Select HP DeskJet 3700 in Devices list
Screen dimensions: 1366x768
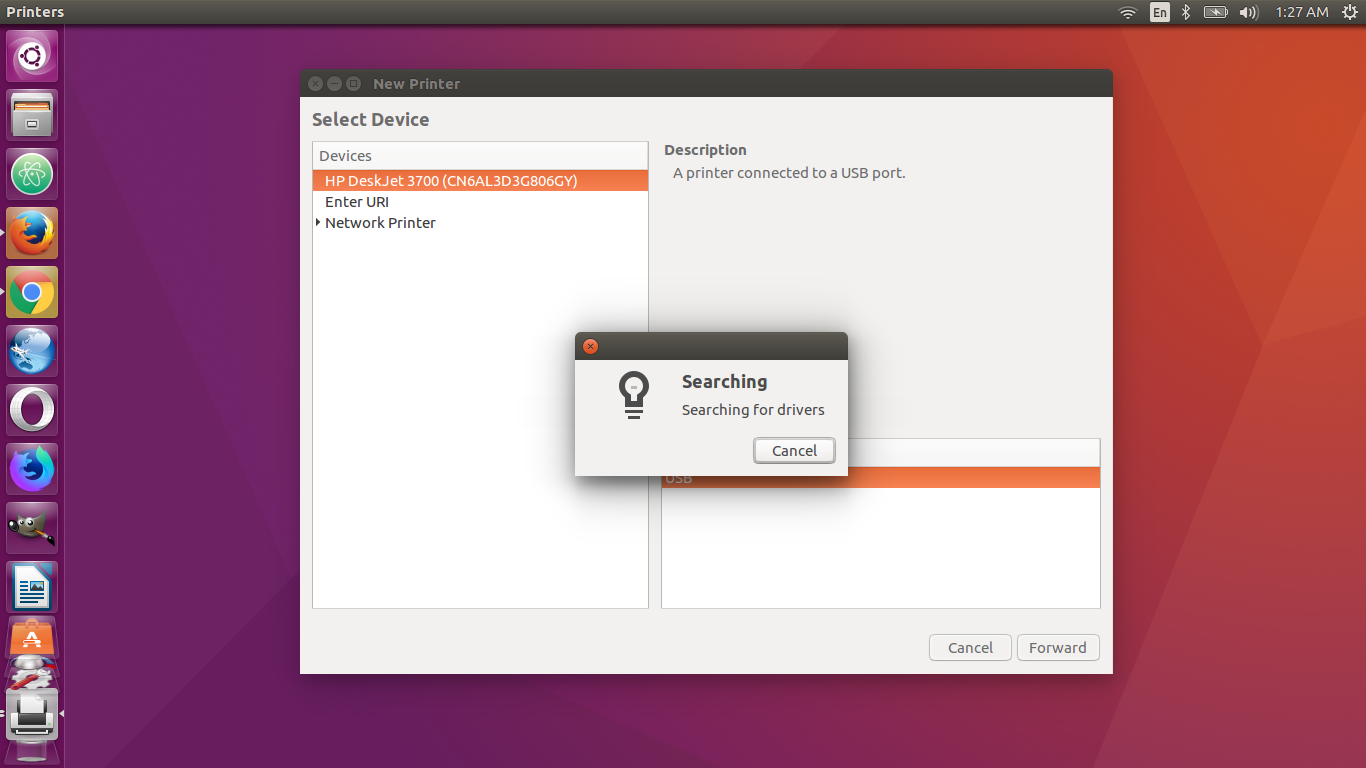(x=480, y=181)
